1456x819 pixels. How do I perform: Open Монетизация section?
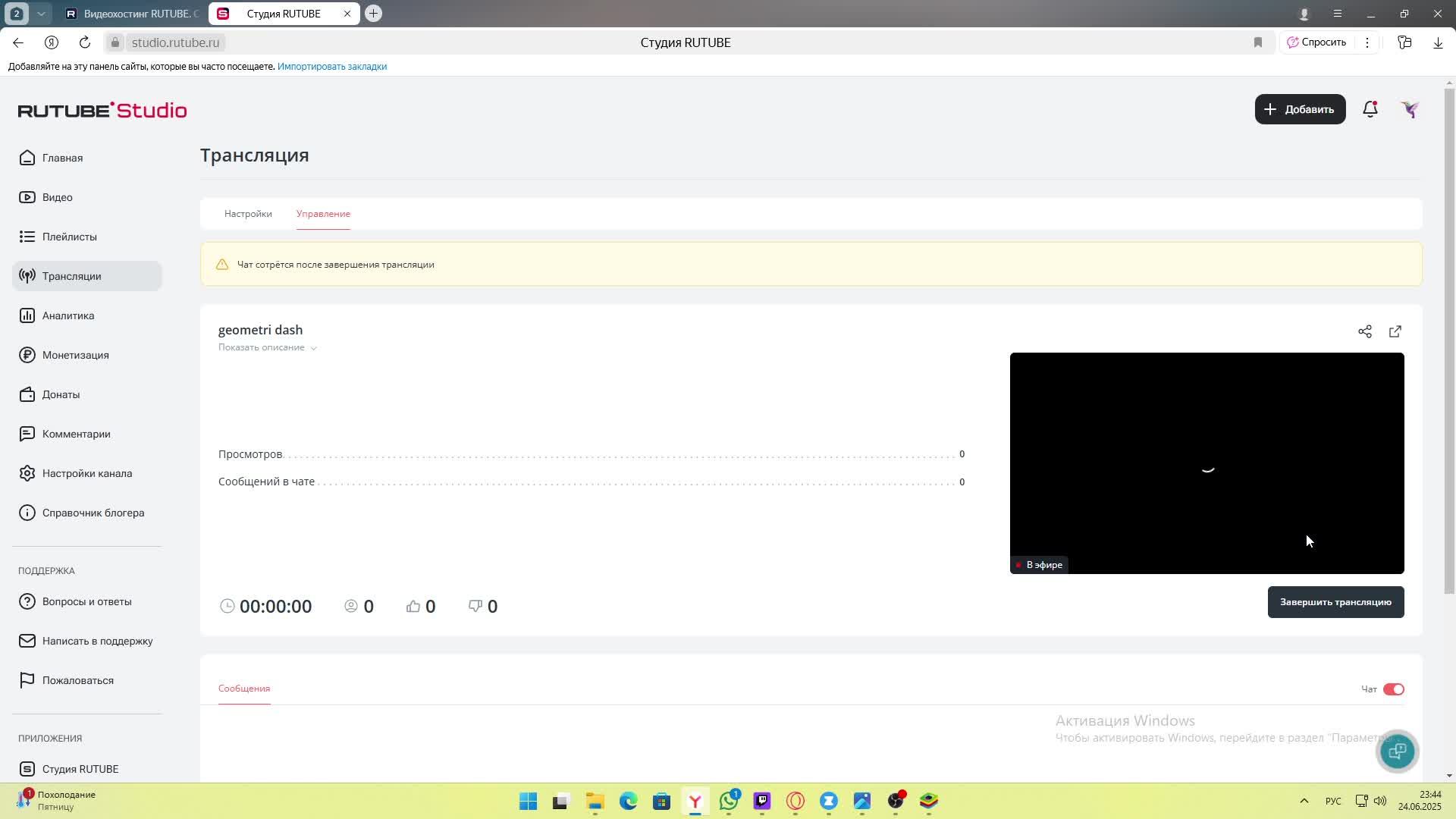pyautogui.click(x=87, y=355)
